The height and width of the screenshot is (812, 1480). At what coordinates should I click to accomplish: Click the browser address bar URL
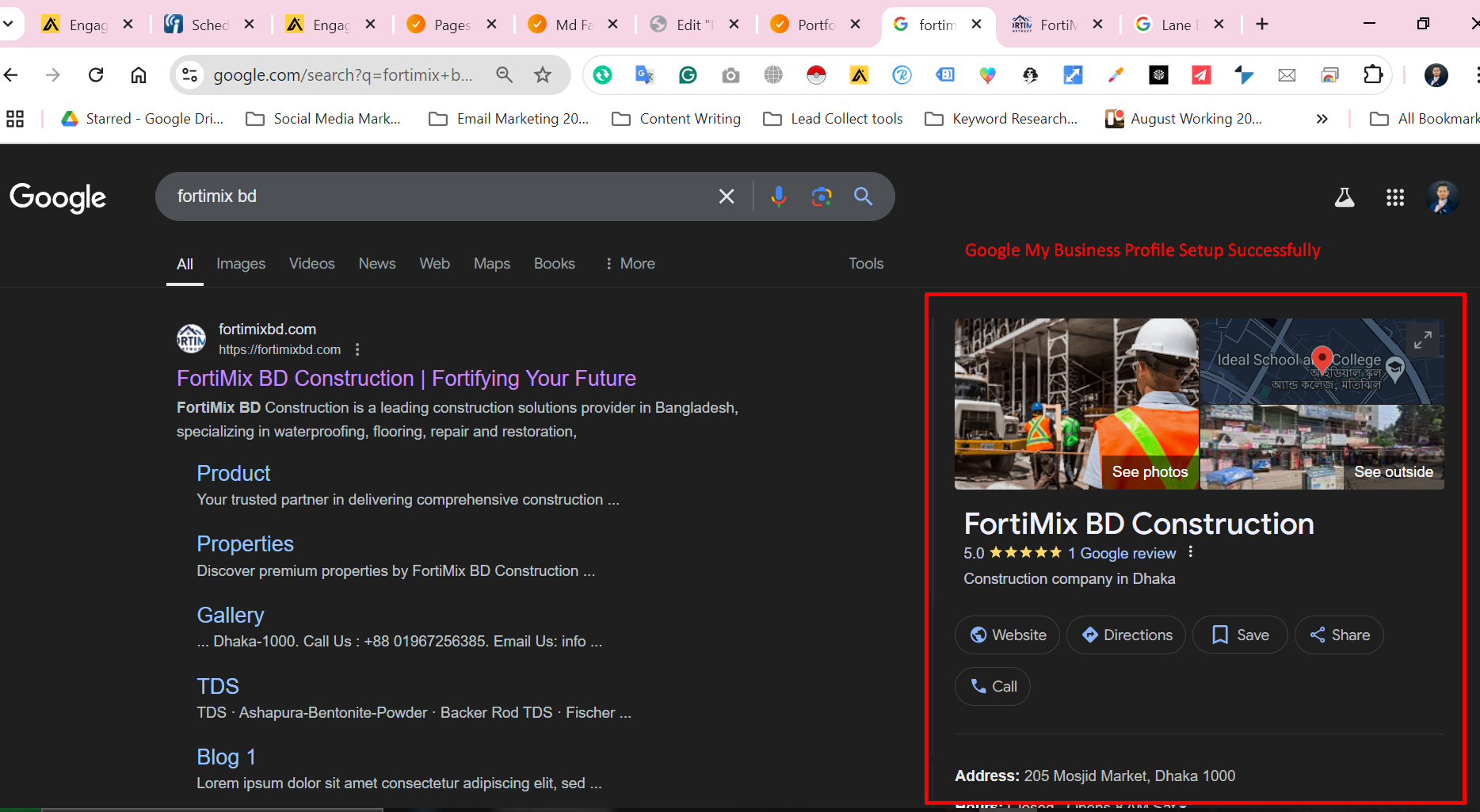coord(343,75)
